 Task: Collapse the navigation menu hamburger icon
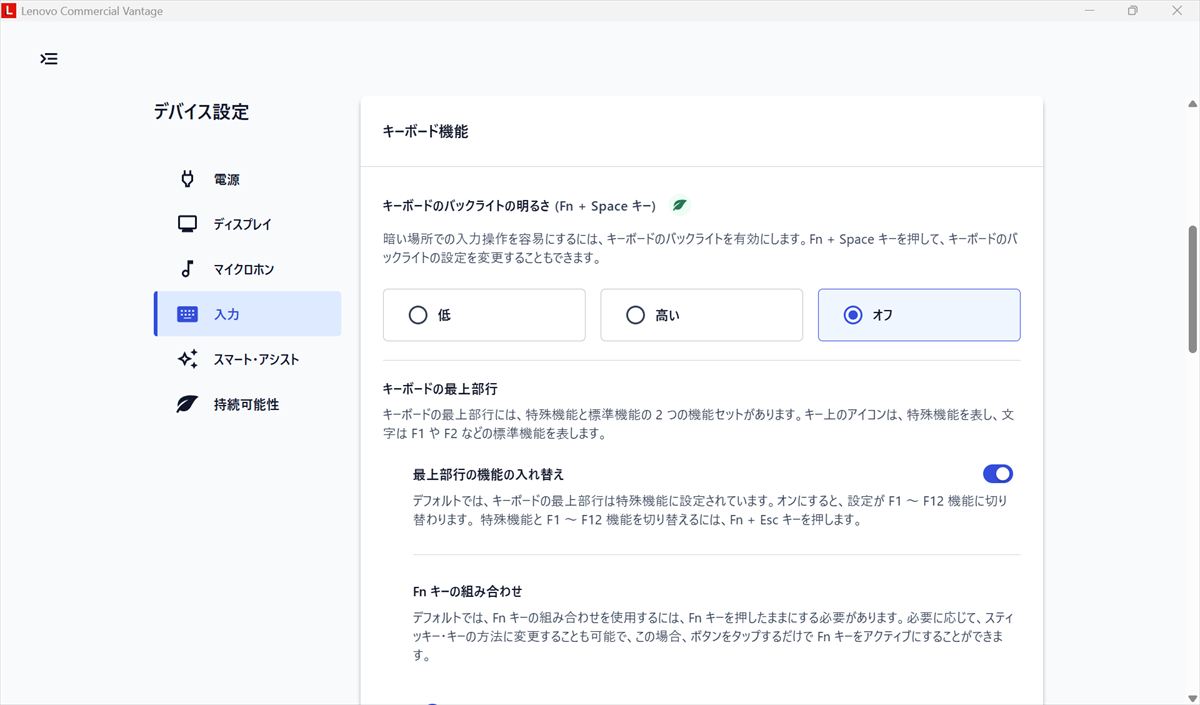pyautogui.click(x=49, y=59)
